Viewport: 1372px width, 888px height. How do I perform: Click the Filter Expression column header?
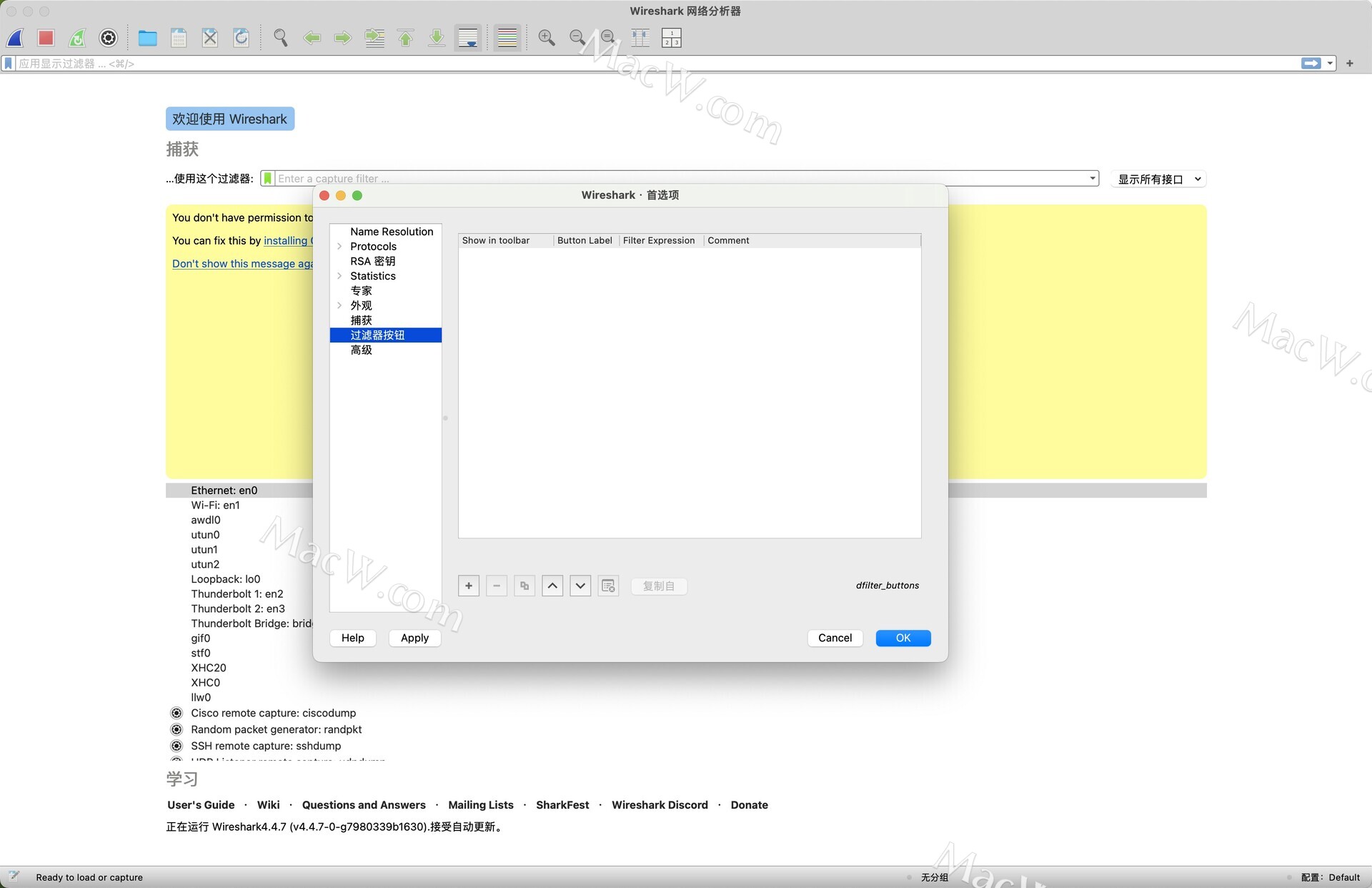(x=662, y=240)
